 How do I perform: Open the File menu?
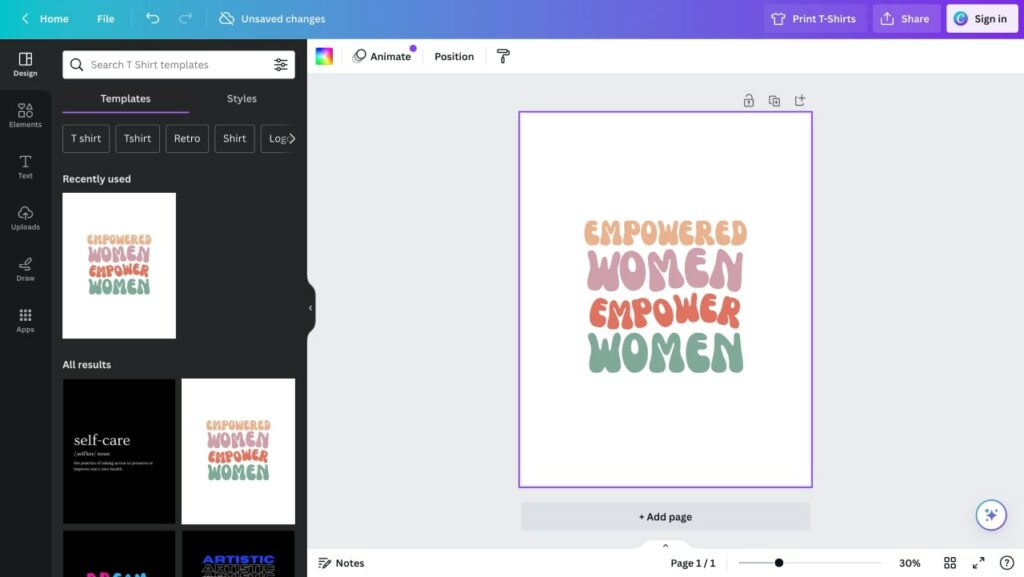[105, 18]
